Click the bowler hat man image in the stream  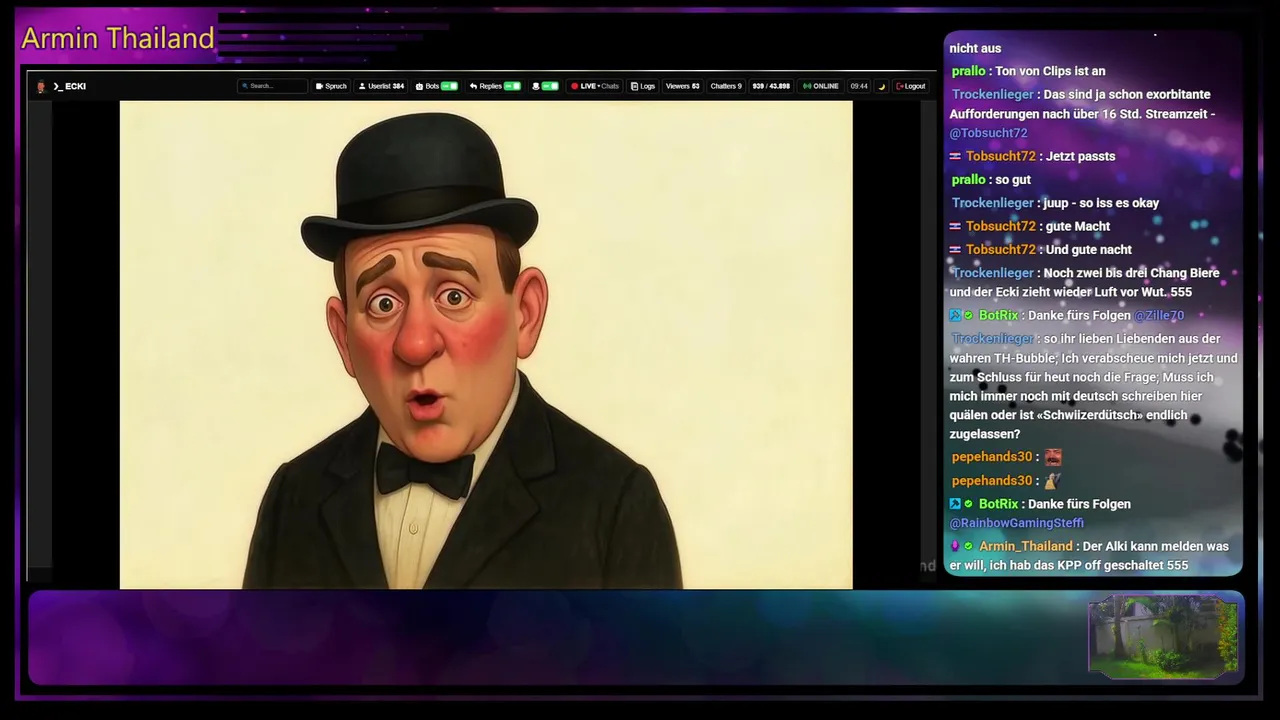point(486,344)
